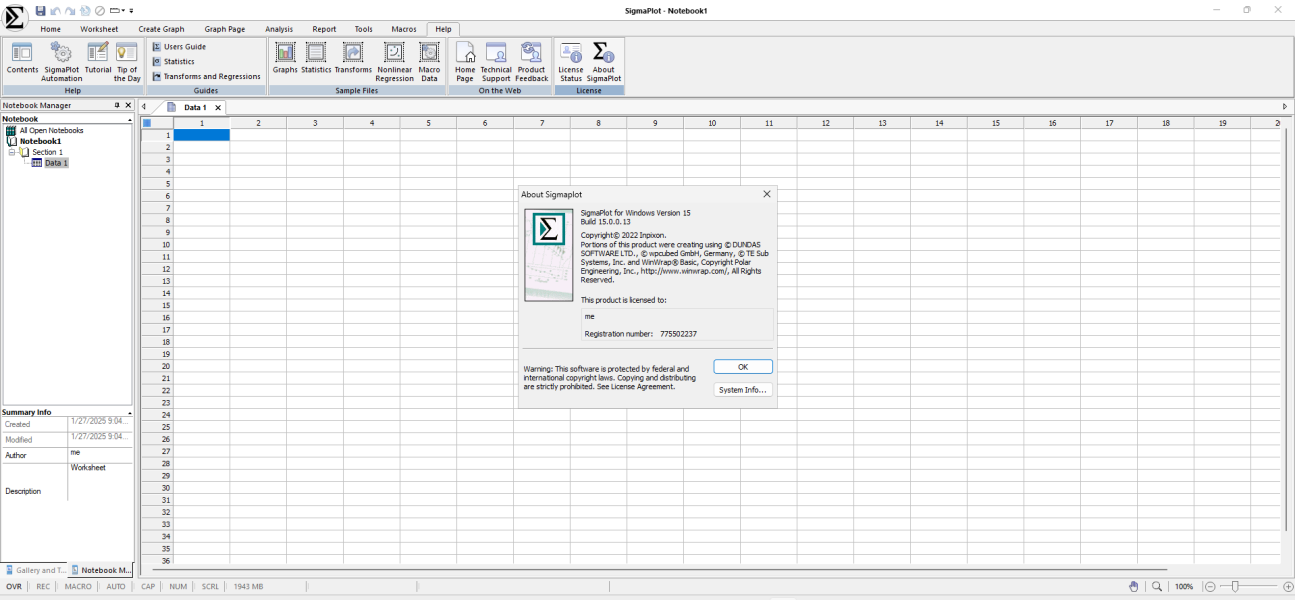Select column 5 header in worksheet

coord(428,123)
